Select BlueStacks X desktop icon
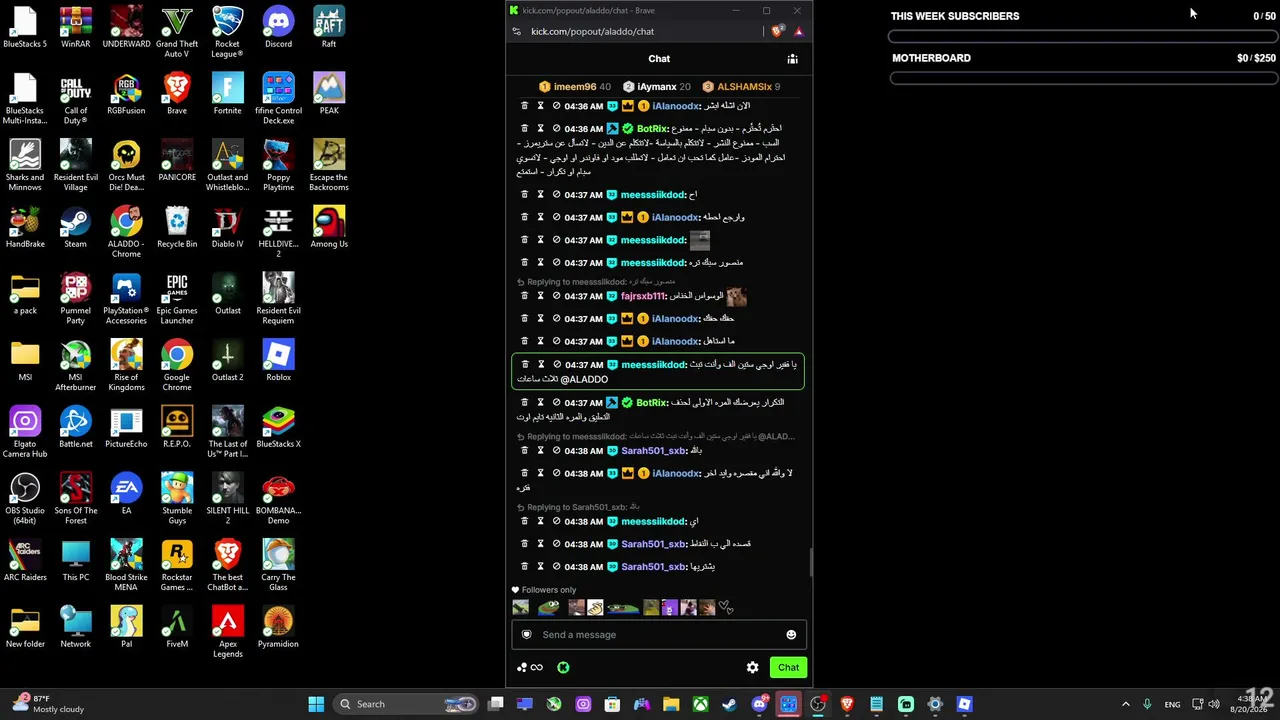The width and height of the screenshot is (1280, 720). (278, 428)
